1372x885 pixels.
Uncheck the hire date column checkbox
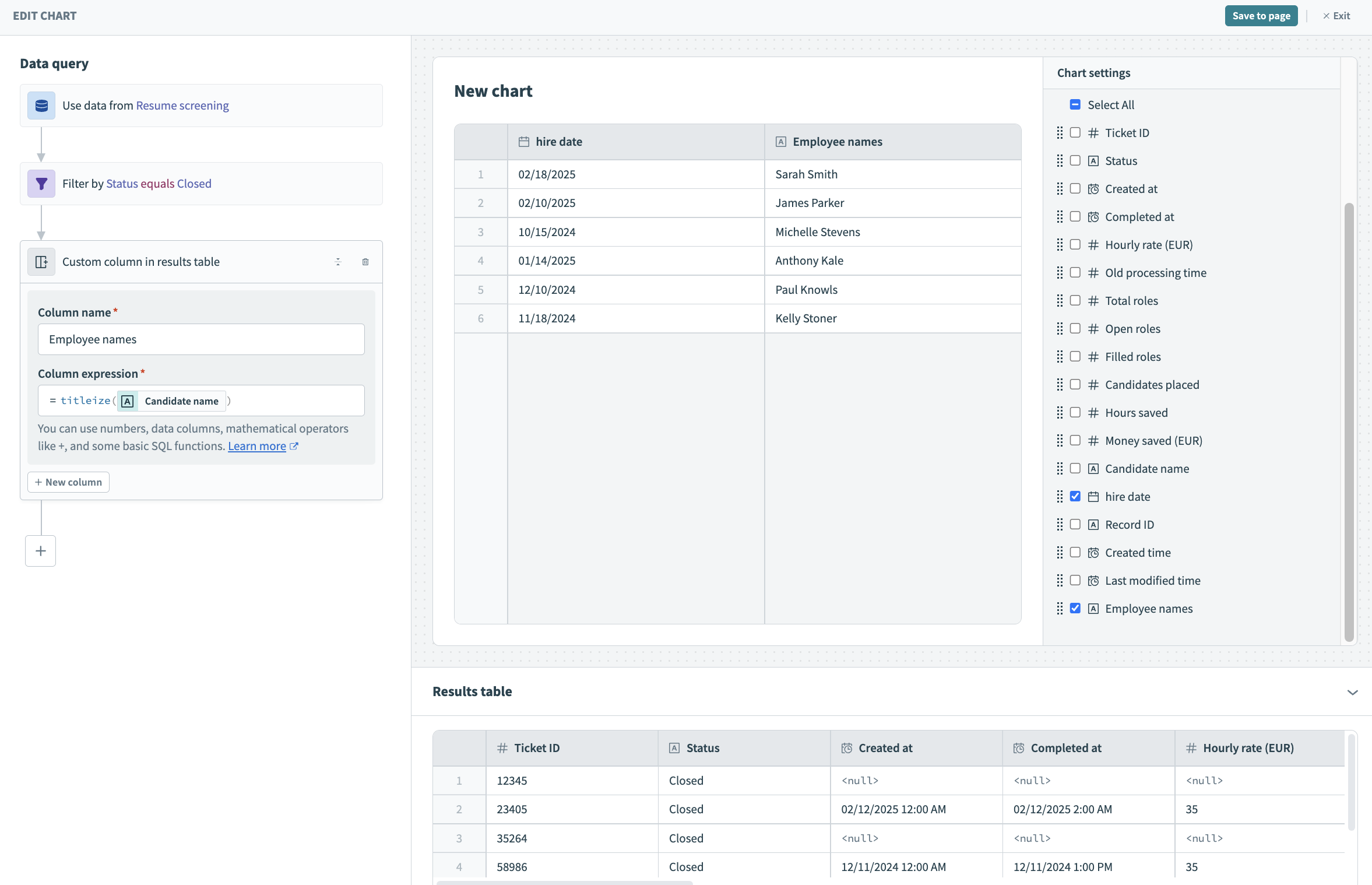pyautogui.click(x=1075, y=497)
